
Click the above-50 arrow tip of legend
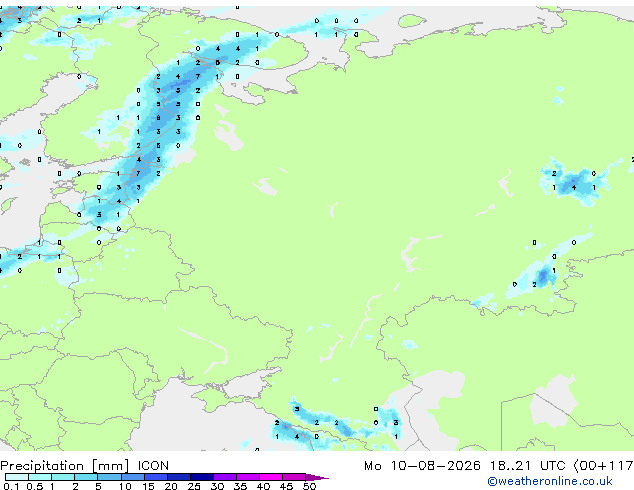[317, 477]
